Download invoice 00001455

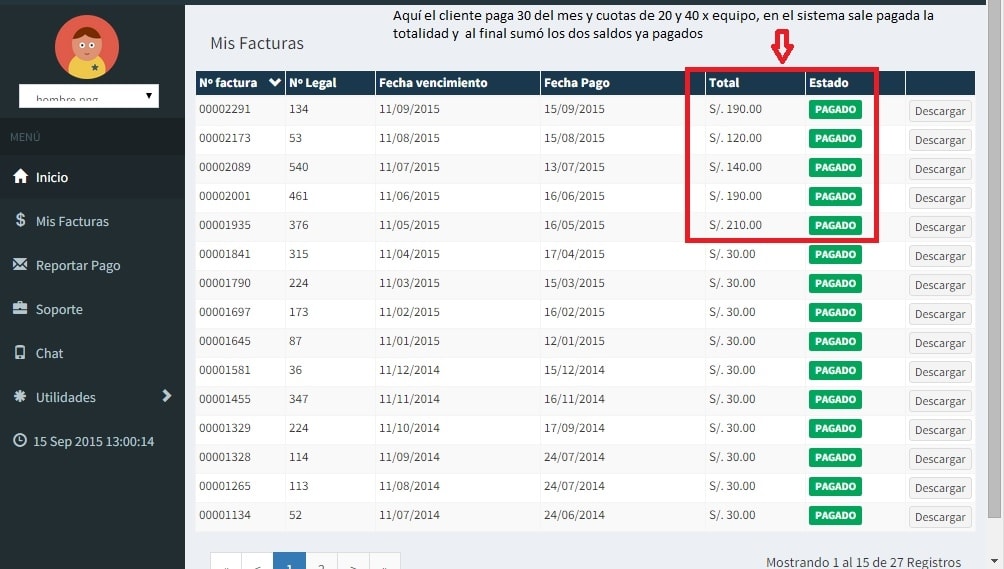[x=940, y=401]
